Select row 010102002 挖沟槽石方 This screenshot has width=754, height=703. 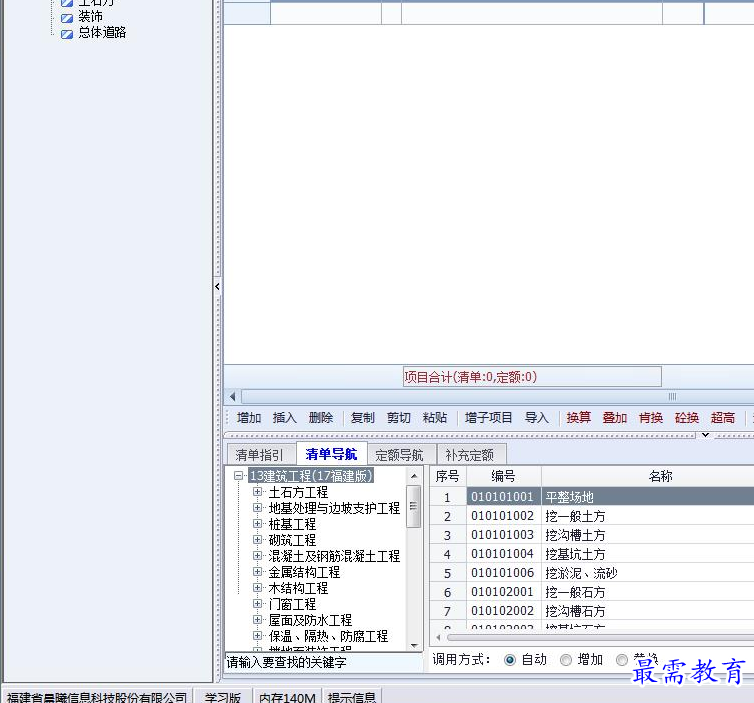591,611
